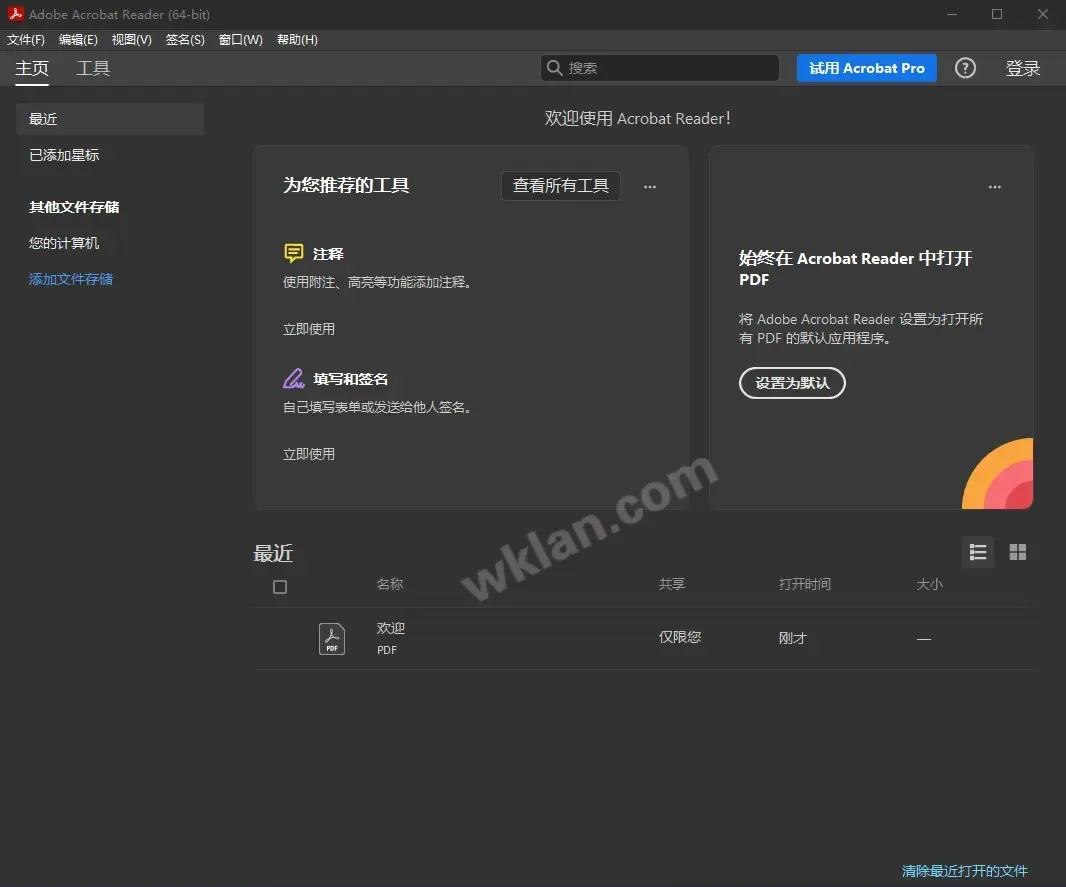
Task: Click 添加文件存储 link
Action: coord(71,279)
